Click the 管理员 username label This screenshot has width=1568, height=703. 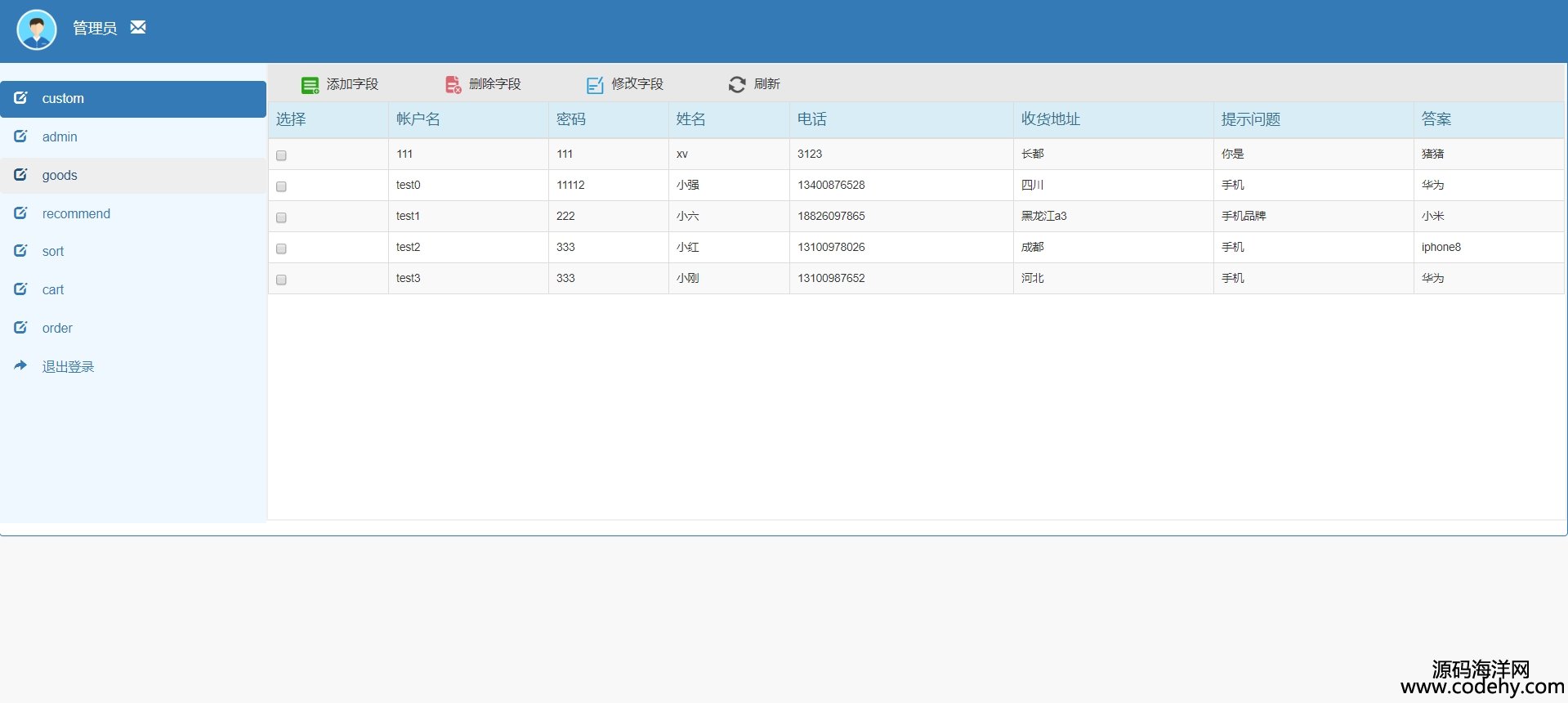[95, 29]
